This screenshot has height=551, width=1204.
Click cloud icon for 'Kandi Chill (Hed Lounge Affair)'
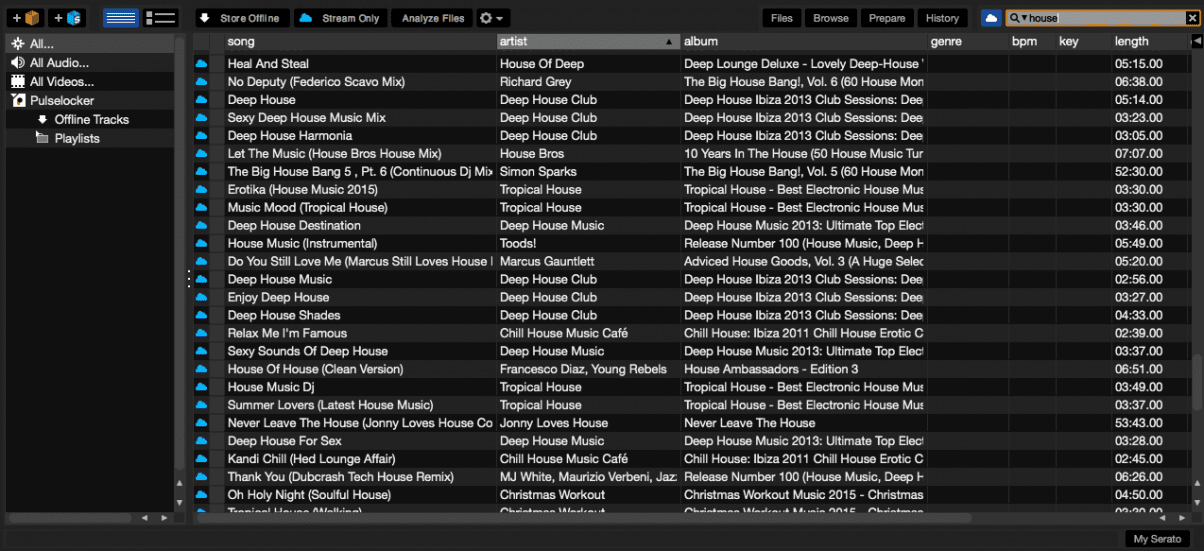[x=201, y=460]
